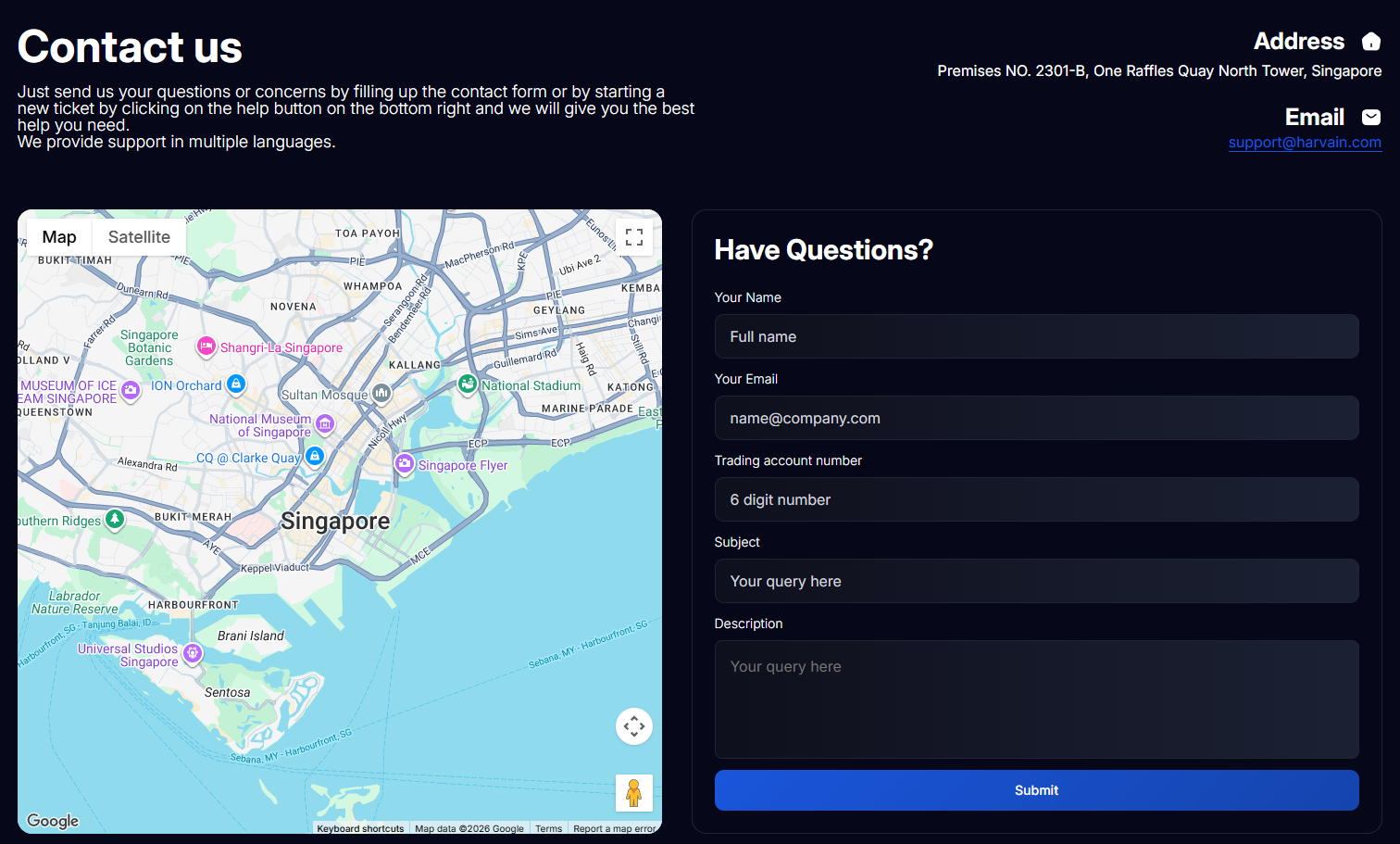Screen dimensions: 1400x844
Task: Click the Alexandra Rd road label
Action: coord(147,464)
